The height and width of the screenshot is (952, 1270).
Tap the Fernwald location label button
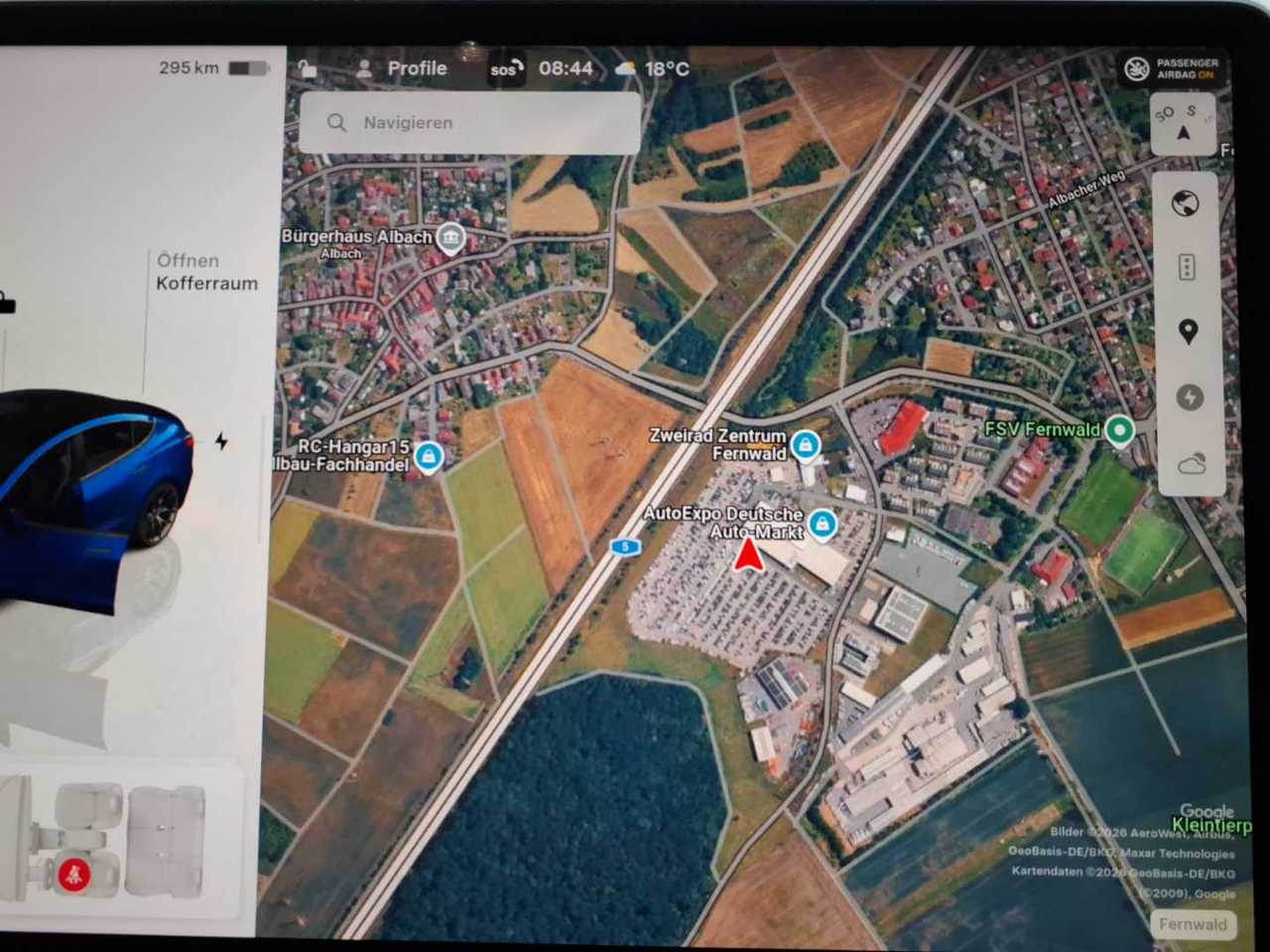click(x=1193, y=924)
